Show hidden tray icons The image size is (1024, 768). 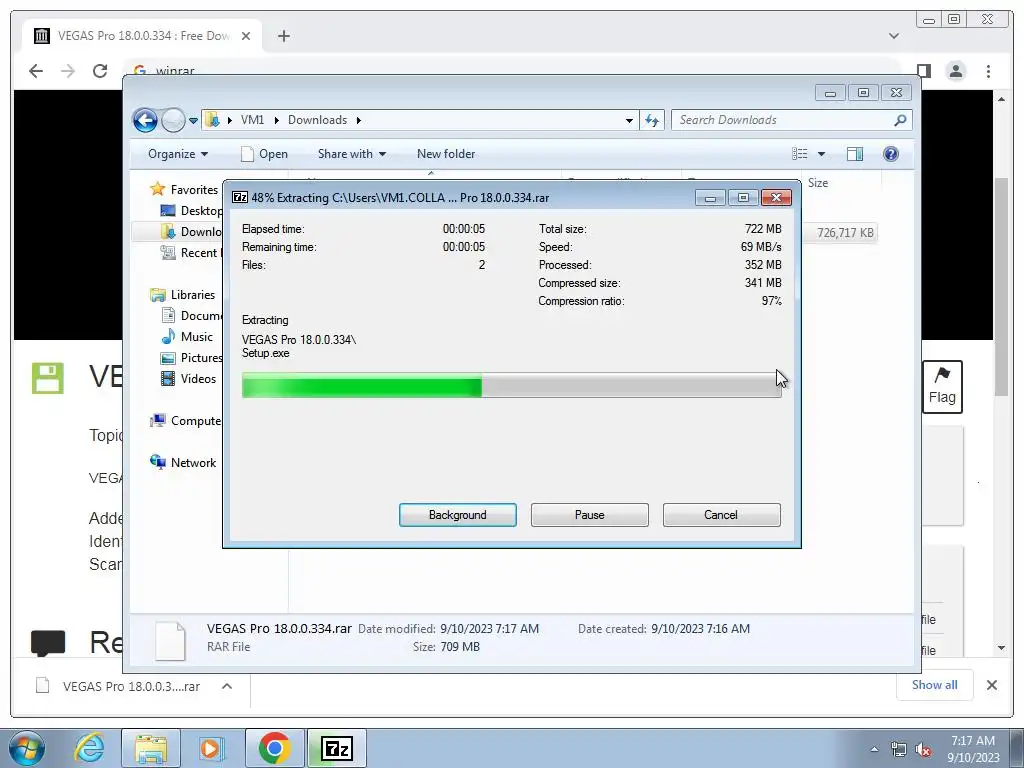tap(874, 749)
